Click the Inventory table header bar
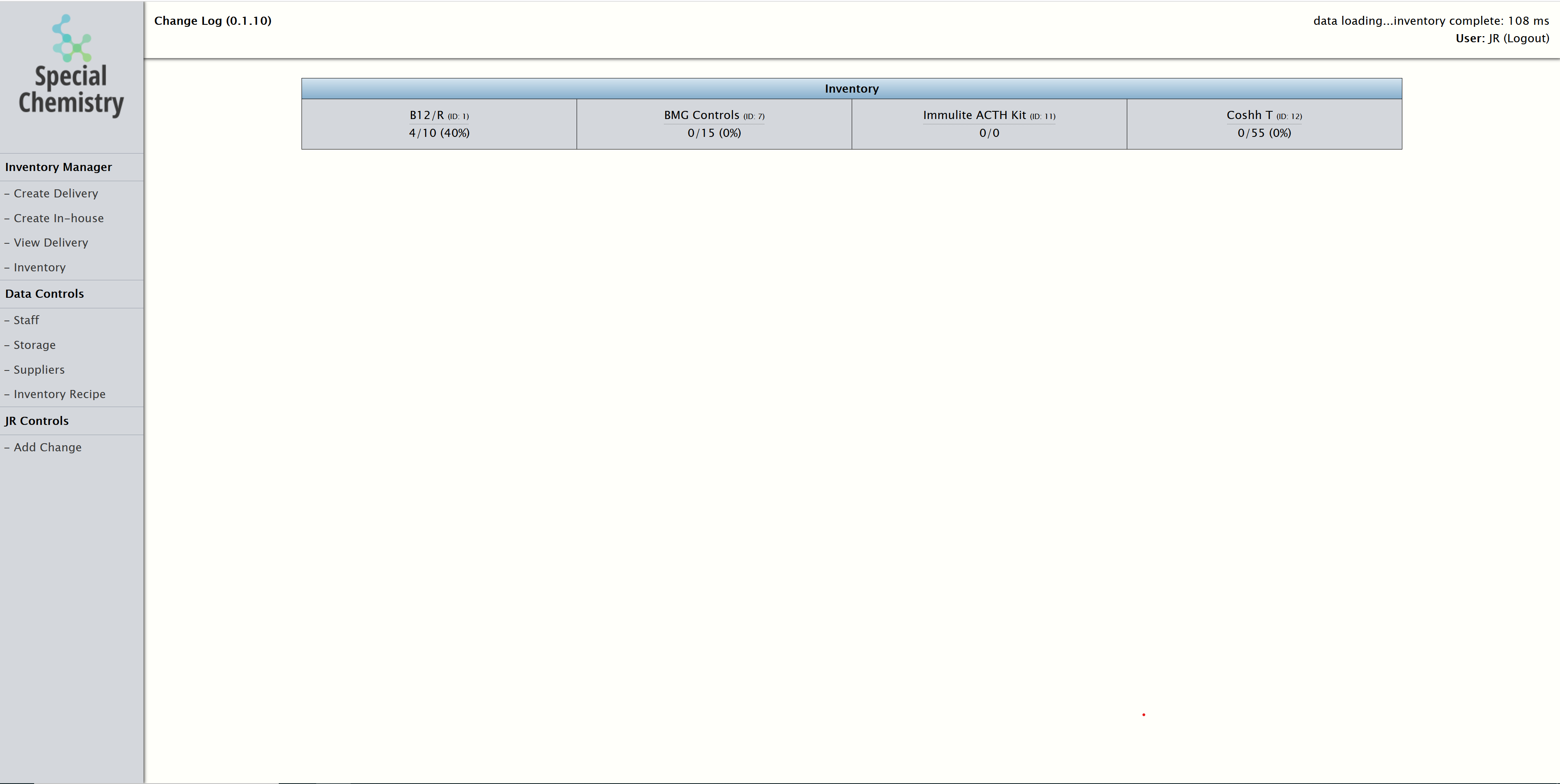The height and width of the screenshot is (784, 1560). 851,89
